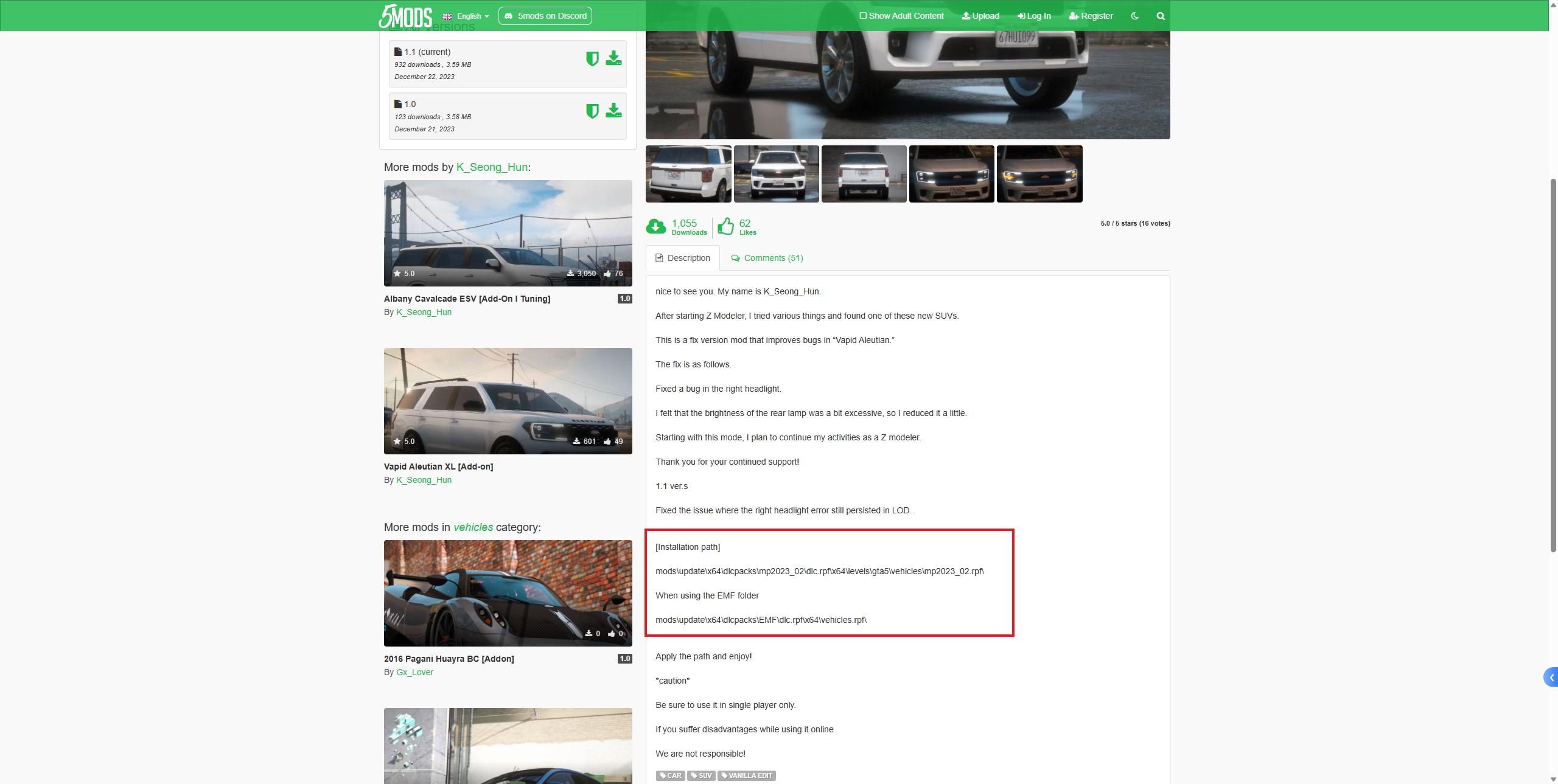Select third gallery thumbnail, white SUV rear
Viewport: 1558px width, 784px height.
tap(864, 174)
